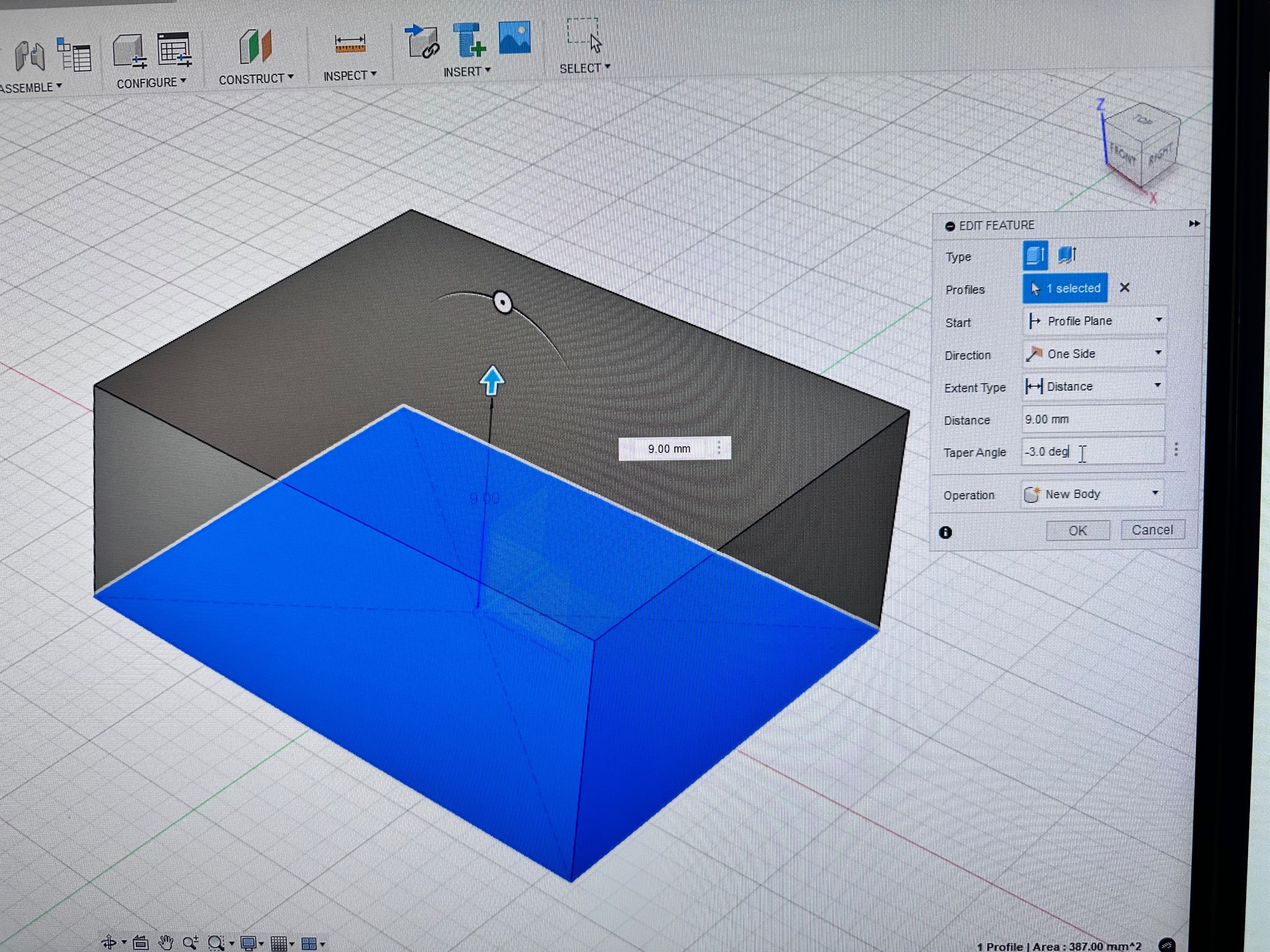
Task: Click the Insert derive link icon
Action: [422, 42]
